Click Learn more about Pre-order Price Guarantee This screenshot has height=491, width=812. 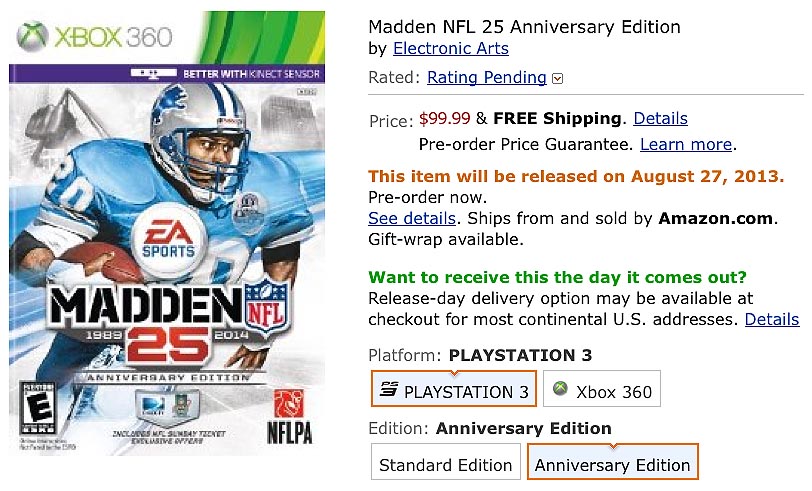(x=685, y=145)
